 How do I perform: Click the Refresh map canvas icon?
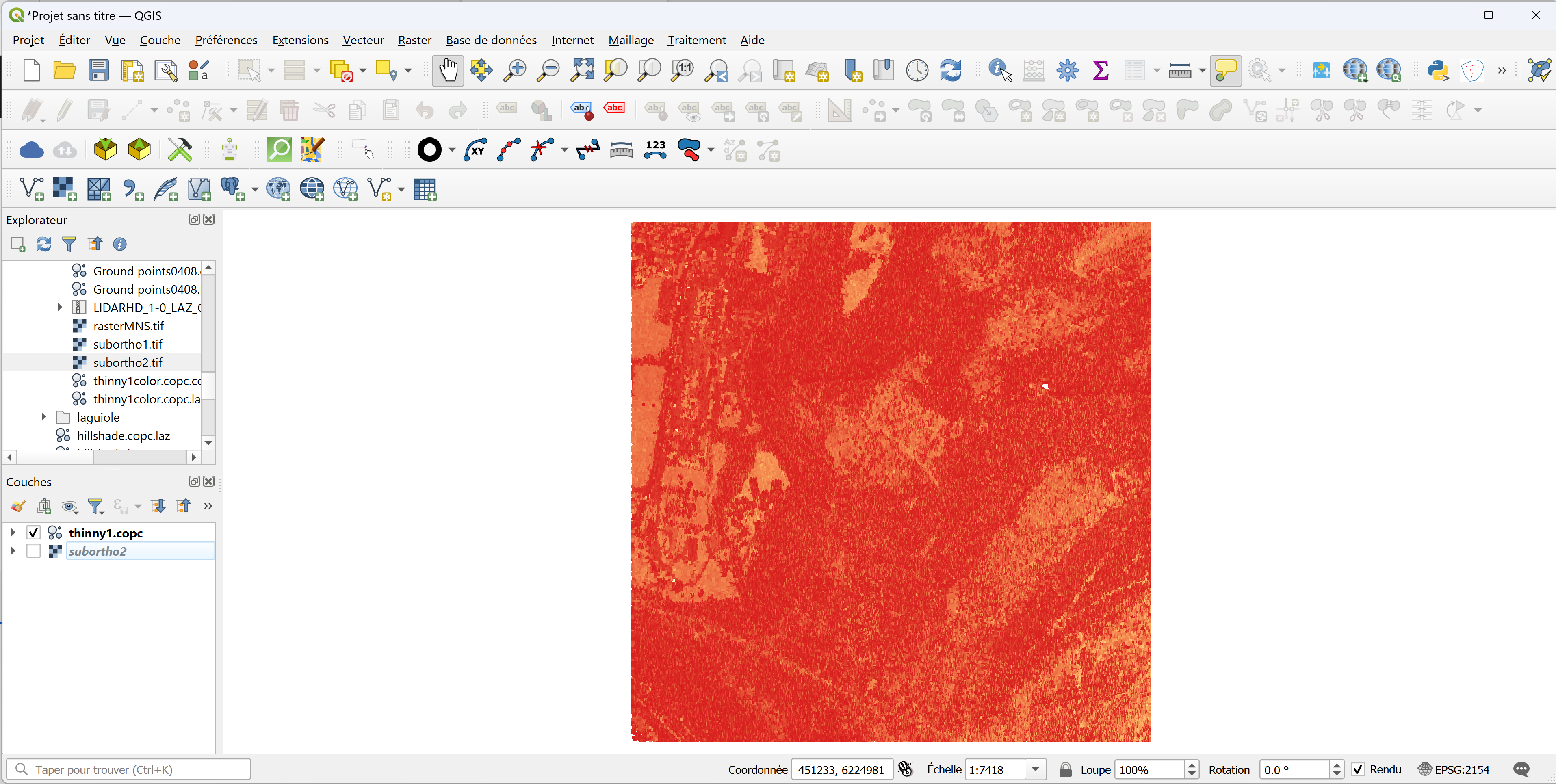[950, 71]
